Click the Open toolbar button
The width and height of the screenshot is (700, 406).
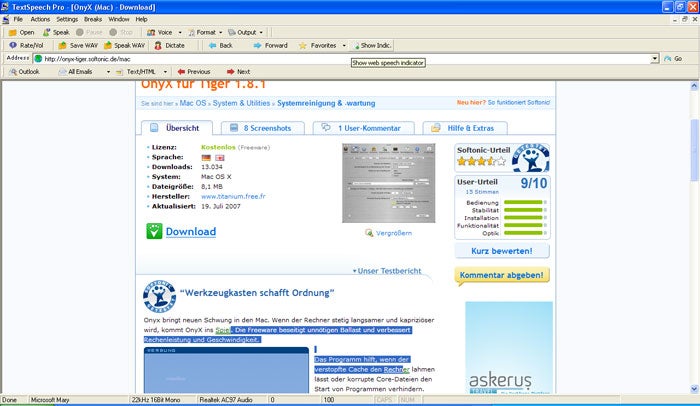(x=21, y=33)
